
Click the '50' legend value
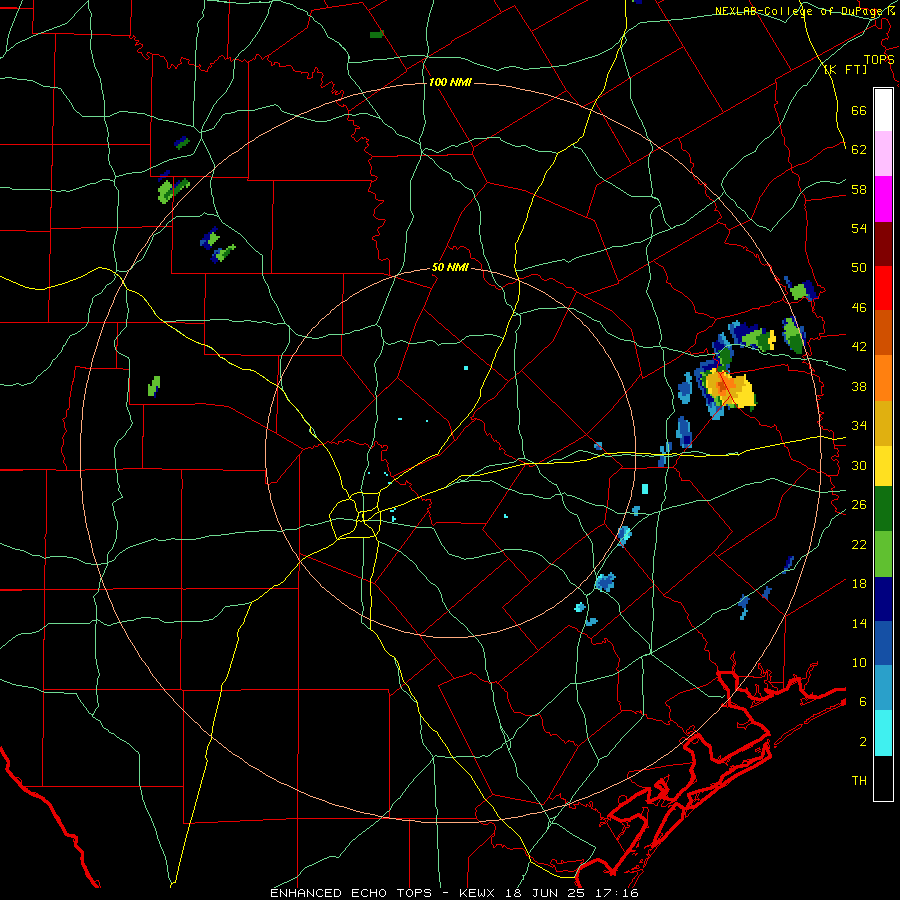(859, 268)
